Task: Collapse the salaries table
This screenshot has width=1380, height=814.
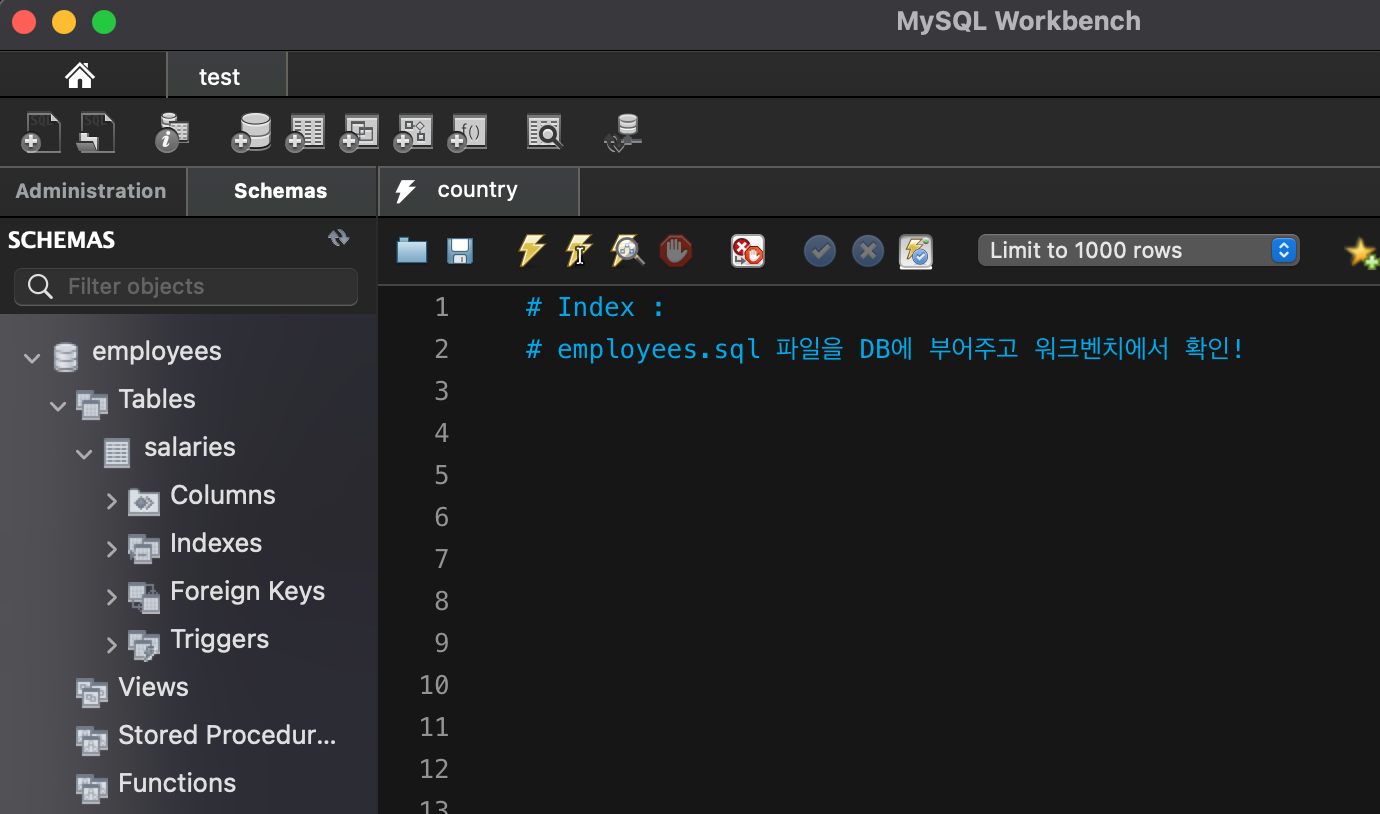Action: (x=84, y=452)
